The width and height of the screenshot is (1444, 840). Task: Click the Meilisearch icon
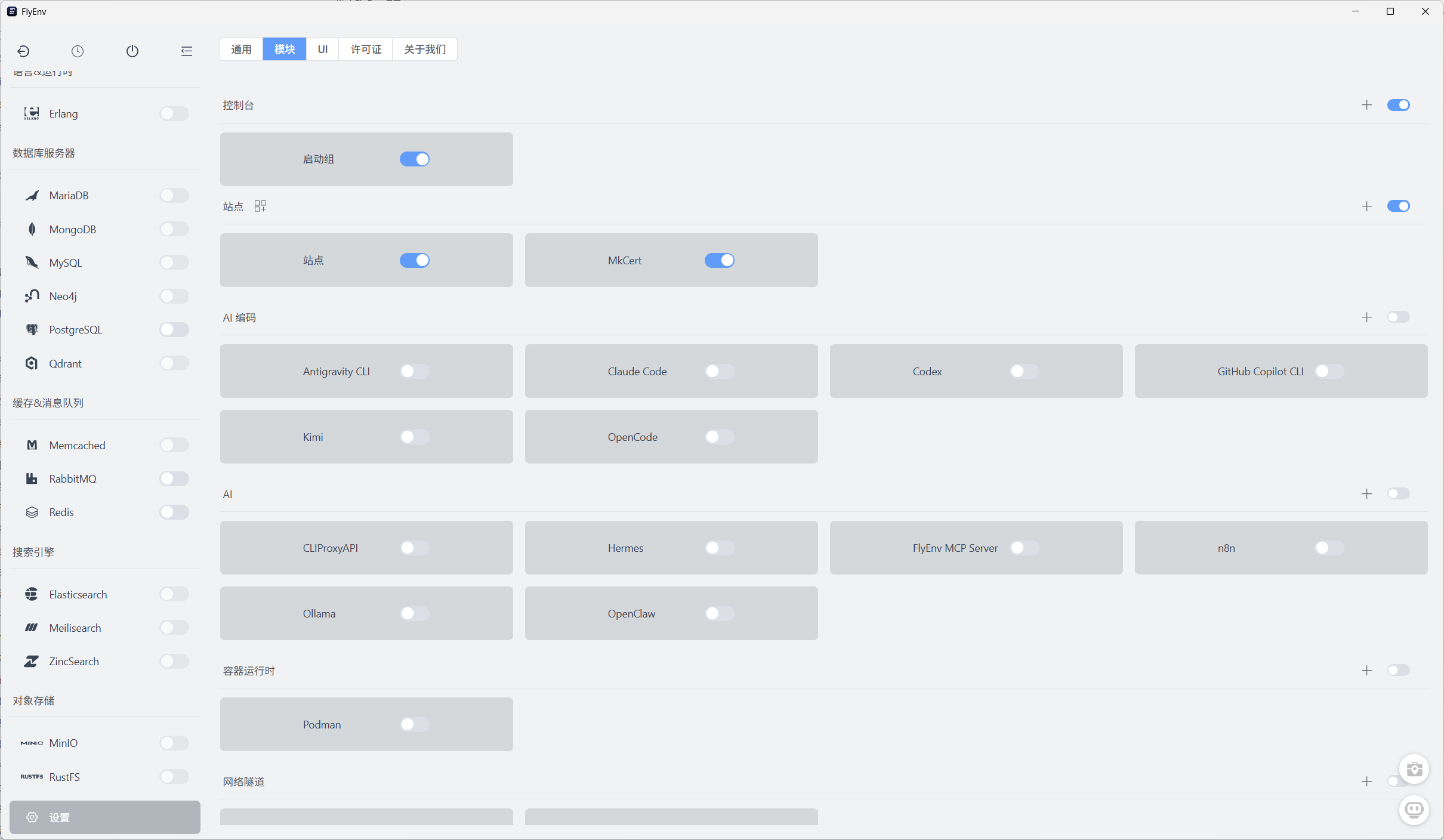tap(32, 628)
